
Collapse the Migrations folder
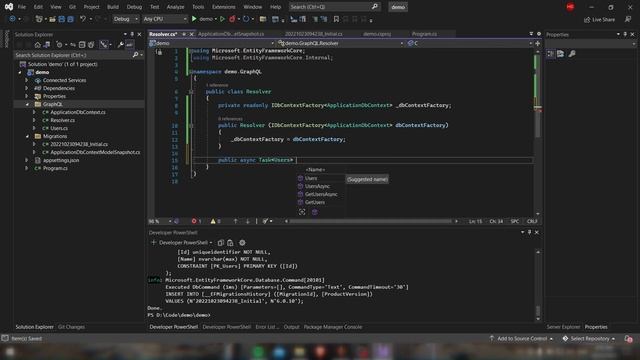(27, 136)
